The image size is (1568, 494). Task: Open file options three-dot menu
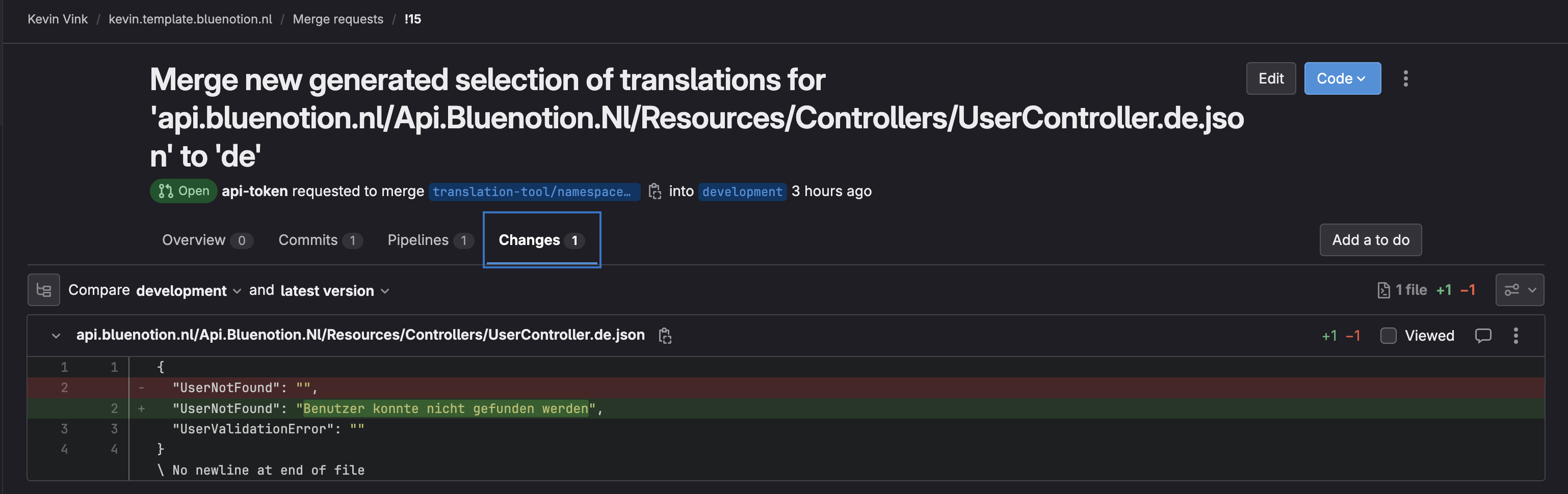[x=1515, y=335]
